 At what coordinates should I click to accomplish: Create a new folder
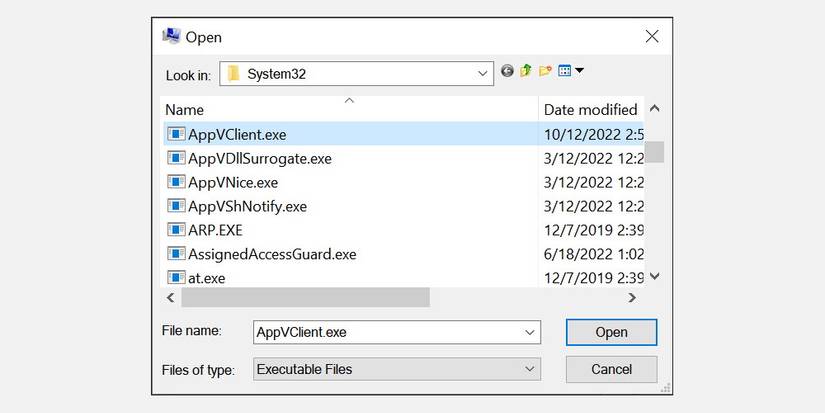coord(545,71)
